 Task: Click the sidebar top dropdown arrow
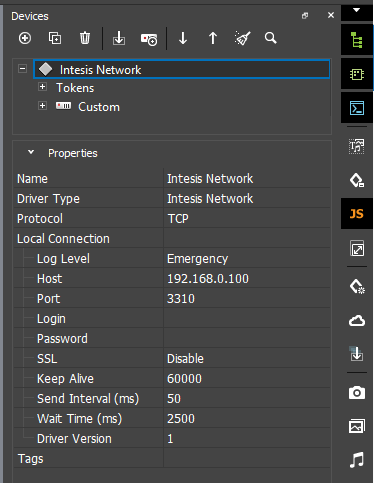357,10
